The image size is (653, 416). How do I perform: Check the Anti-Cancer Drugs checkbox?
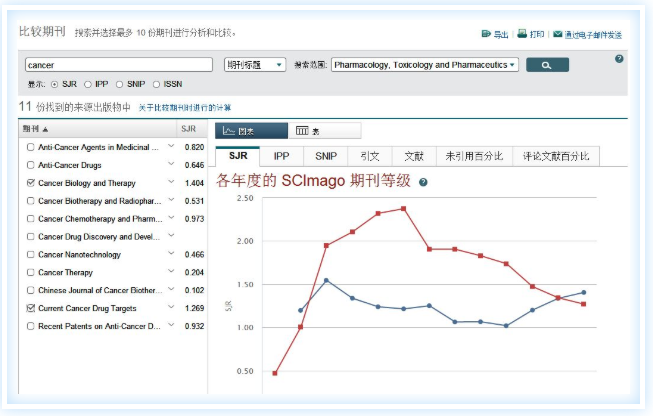click(30, 165)
